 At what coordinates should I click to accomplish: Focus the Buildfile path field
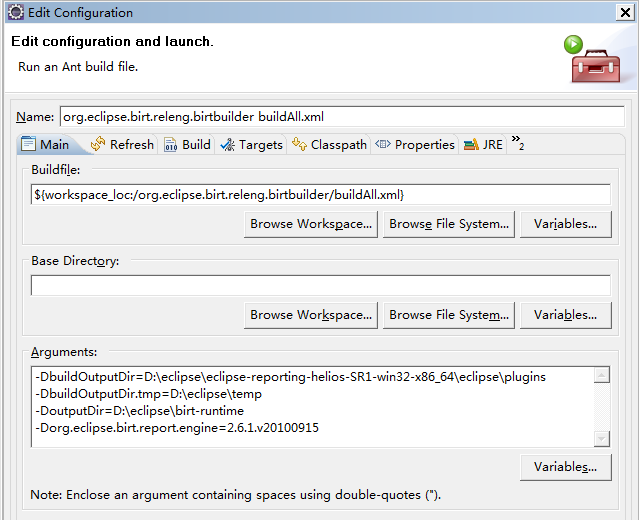tap(320, 194)
